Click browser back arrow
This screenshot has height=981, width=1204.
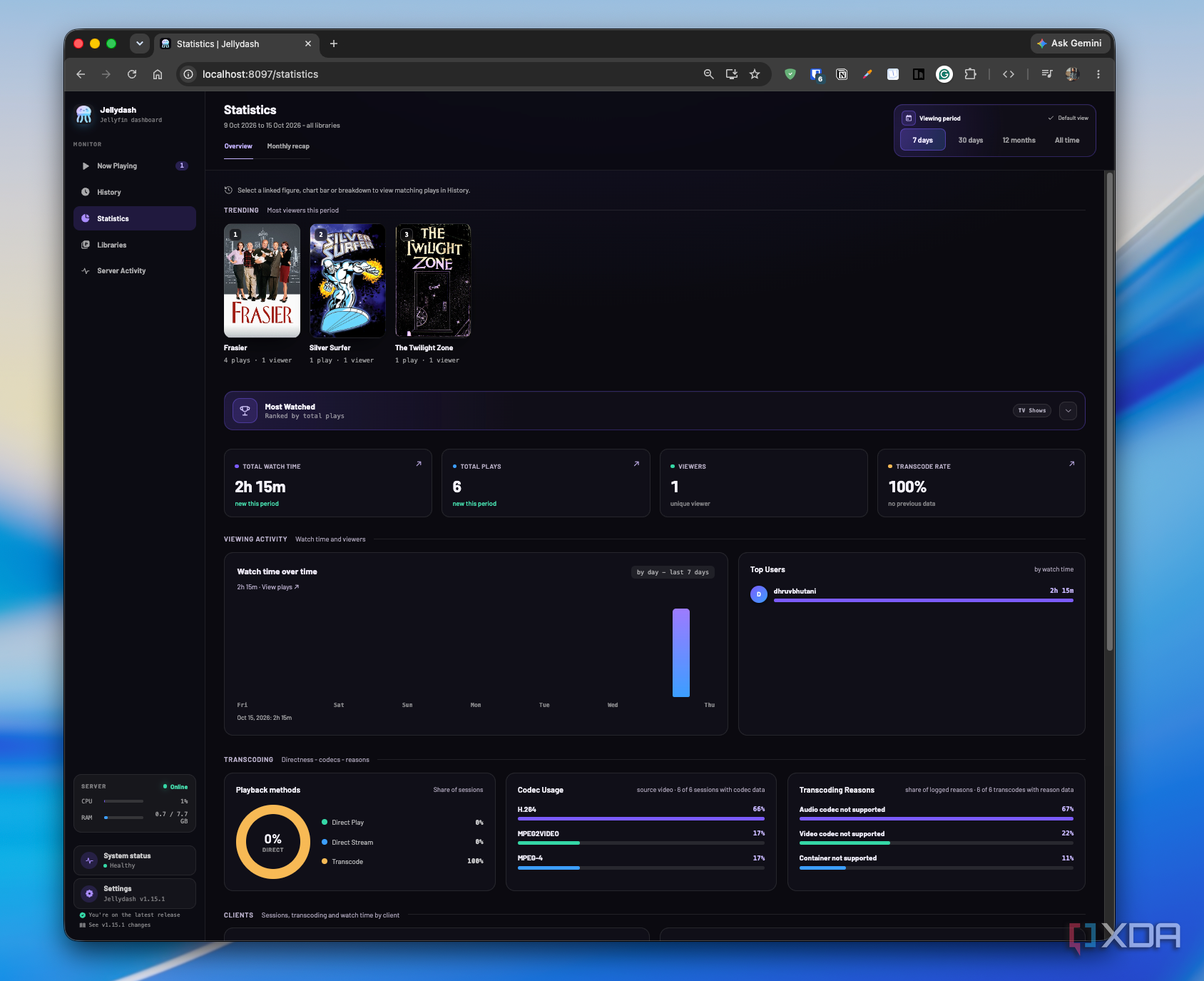(81, 74)
